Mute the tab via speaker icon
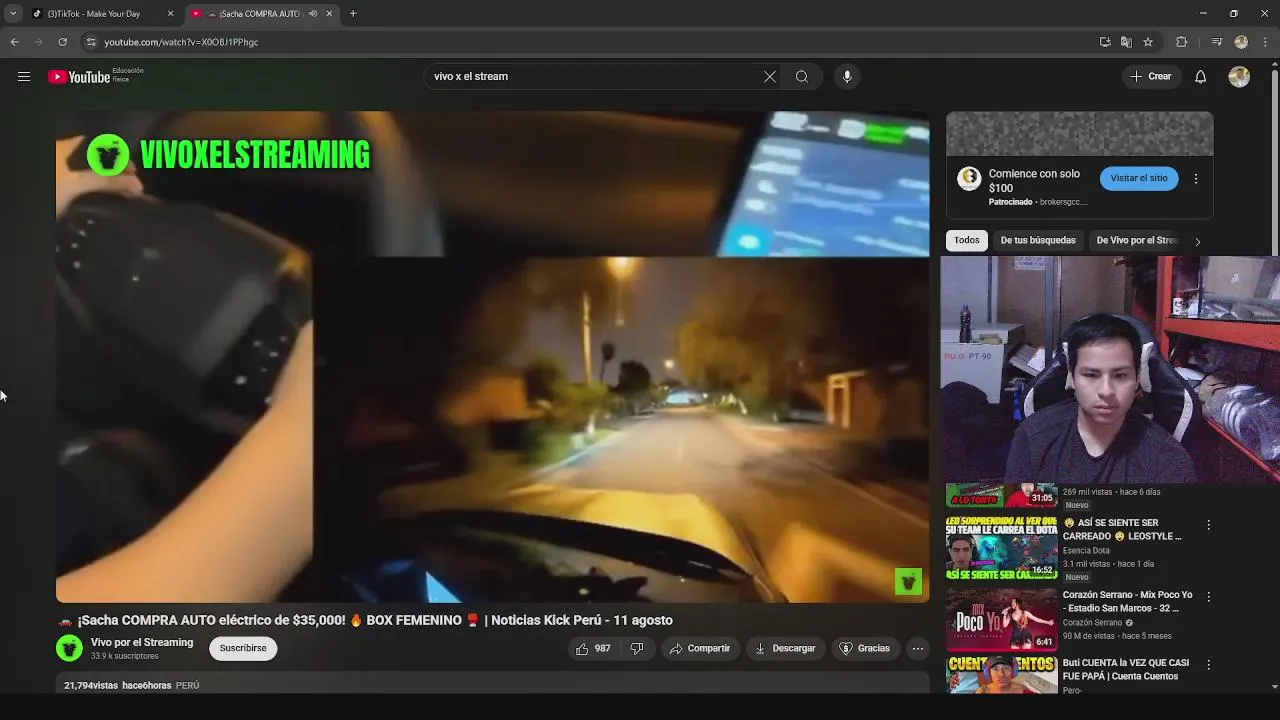 click(313, 14)
